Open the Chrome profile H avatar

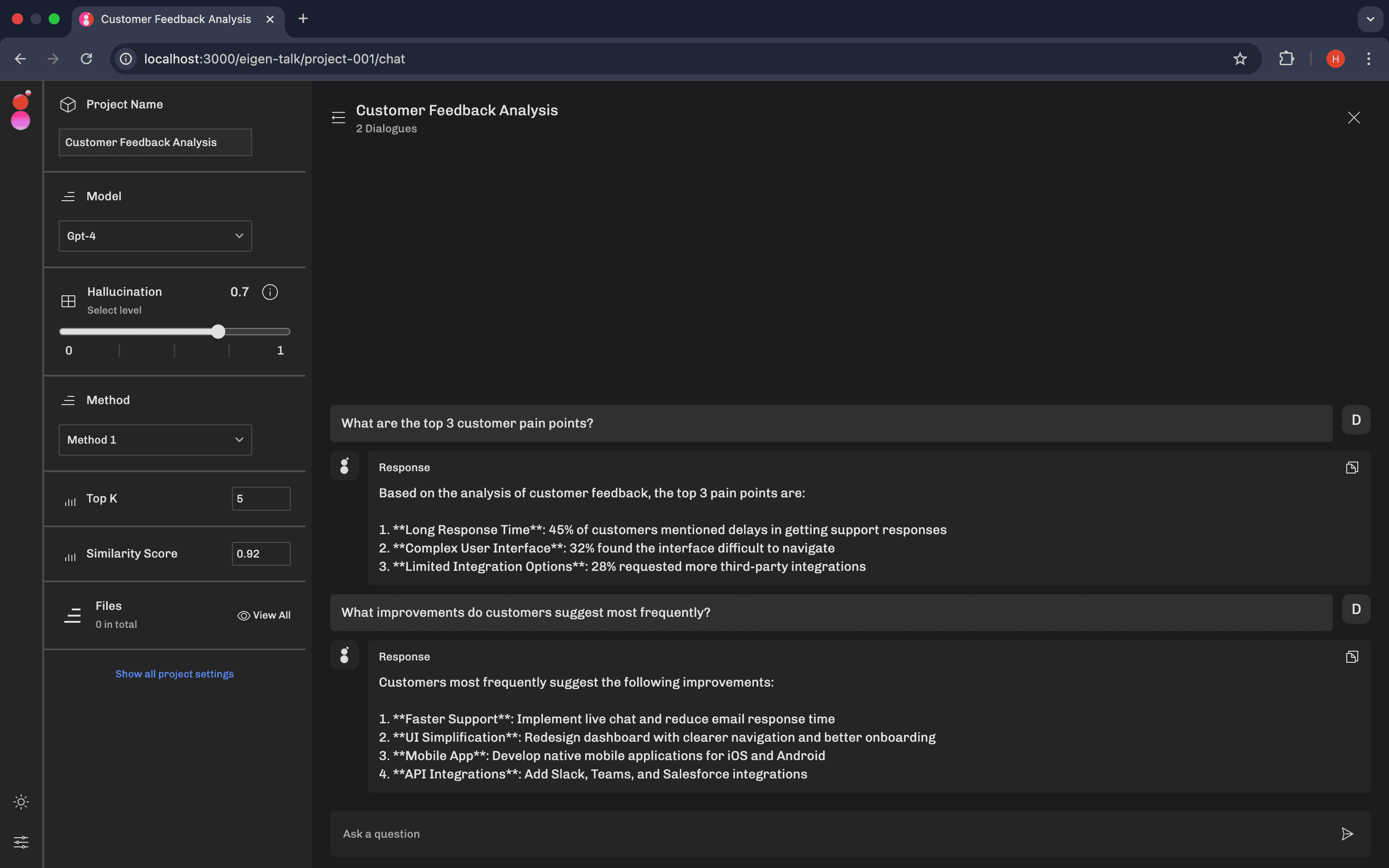[1336, 59]
